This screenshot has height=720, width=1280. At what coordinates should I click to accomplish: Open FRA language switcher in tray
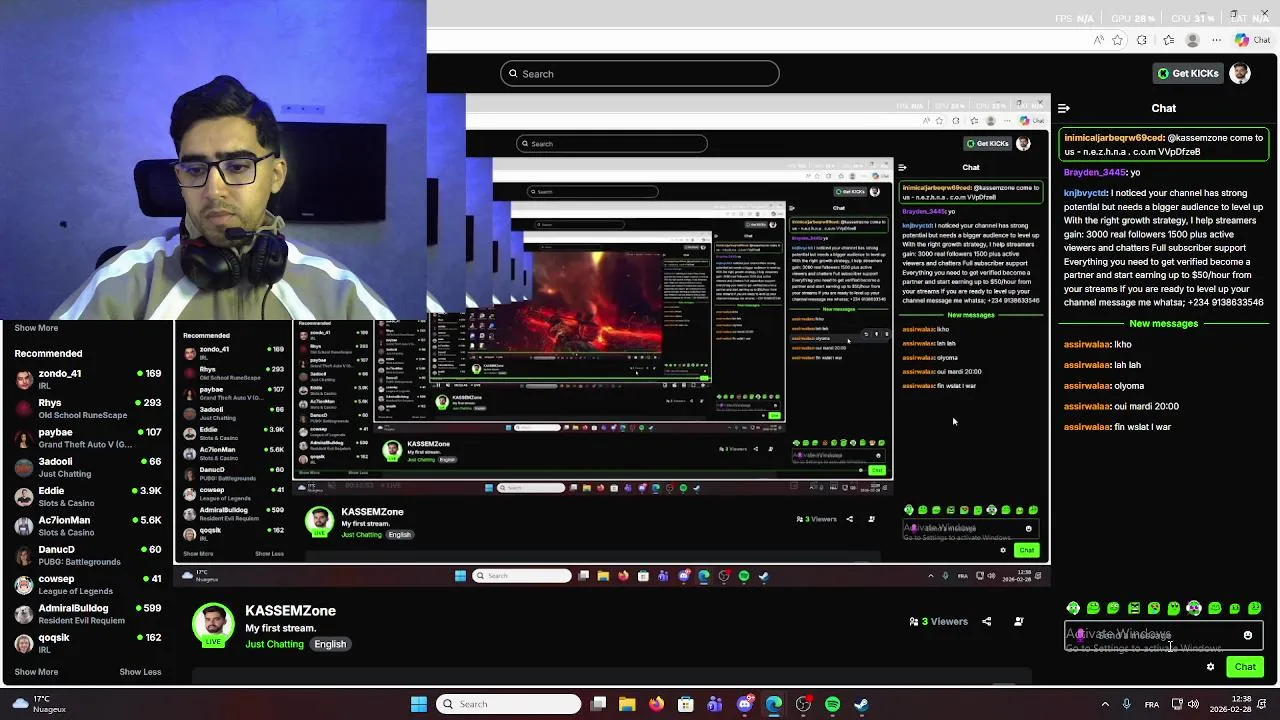[x=1152, y=704]
